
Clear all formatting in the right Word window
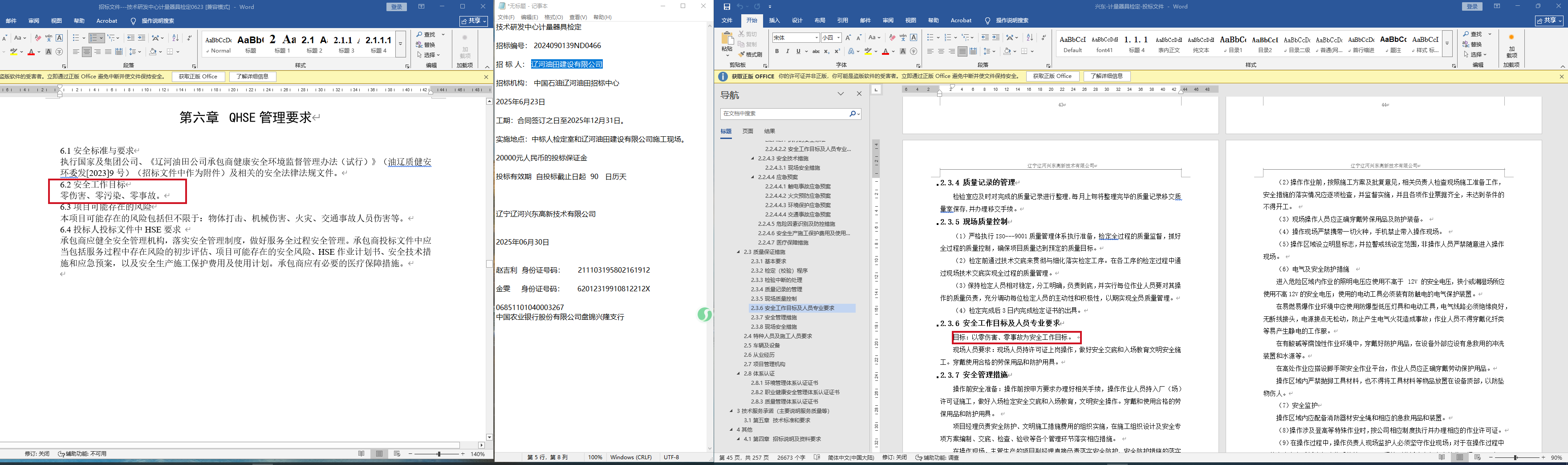[892, 38]
